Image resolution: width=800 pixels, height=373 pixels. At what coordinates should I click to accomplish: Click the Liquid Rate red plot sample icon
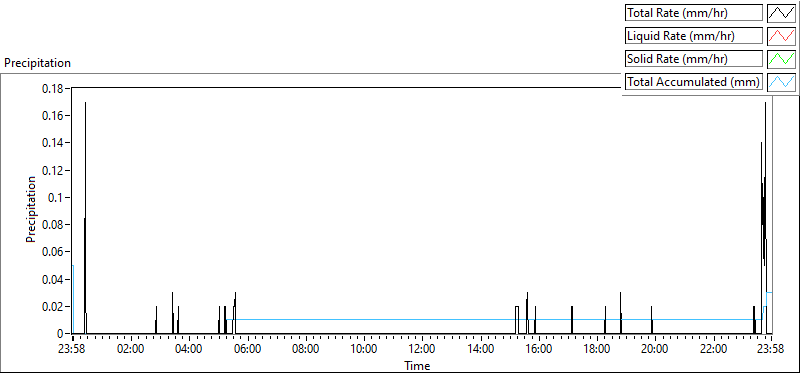781,36
